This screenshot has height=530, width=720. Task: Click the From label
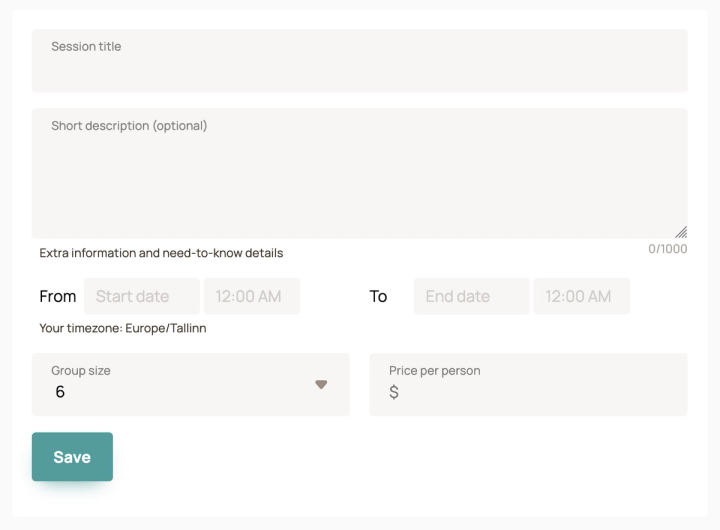(58, 296)
